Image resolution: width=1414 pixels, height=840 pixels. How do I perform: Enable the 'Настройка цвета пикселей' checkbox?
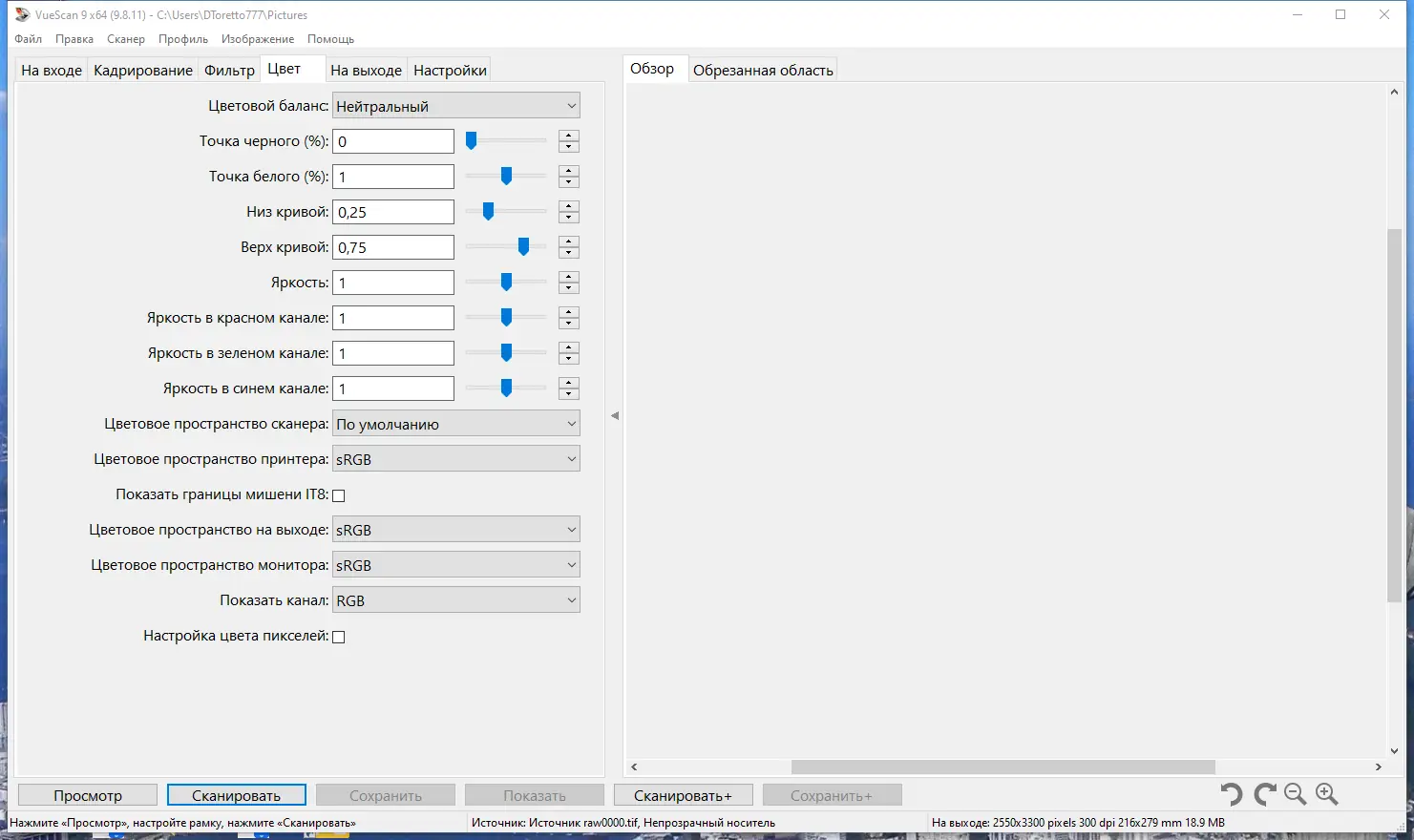338,637
